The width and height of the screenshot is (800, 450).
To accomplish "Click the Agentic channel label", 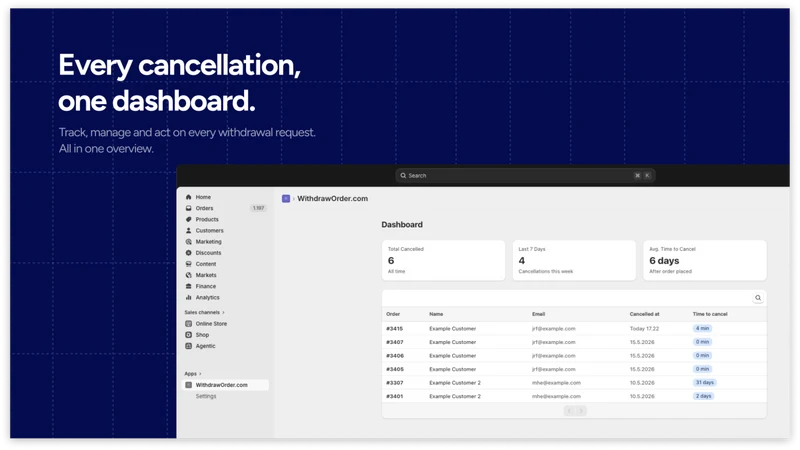I will click(x=206, y=346).
